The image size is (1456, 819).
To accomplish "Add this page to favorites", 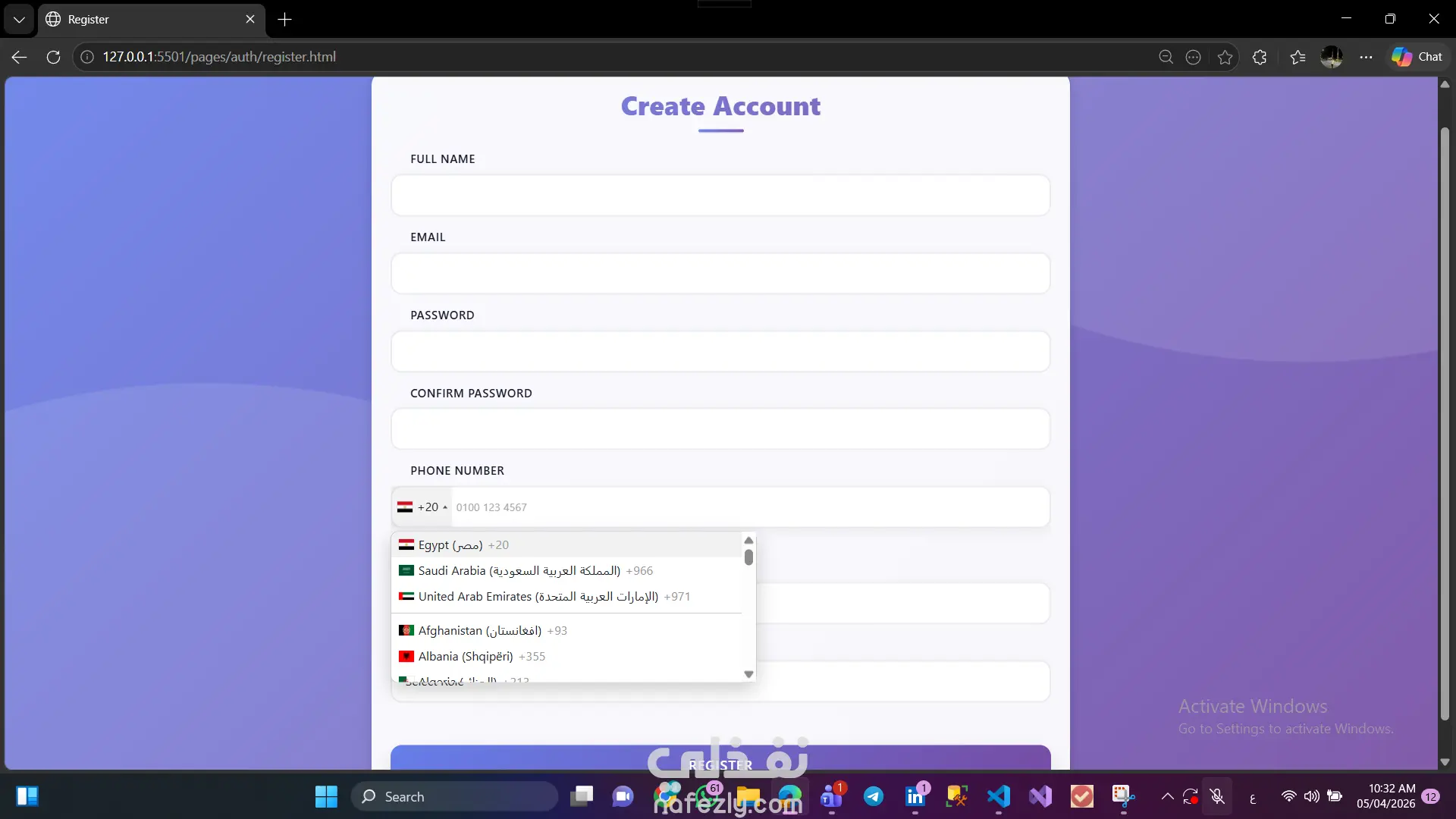I will [x=1225, y=57].
